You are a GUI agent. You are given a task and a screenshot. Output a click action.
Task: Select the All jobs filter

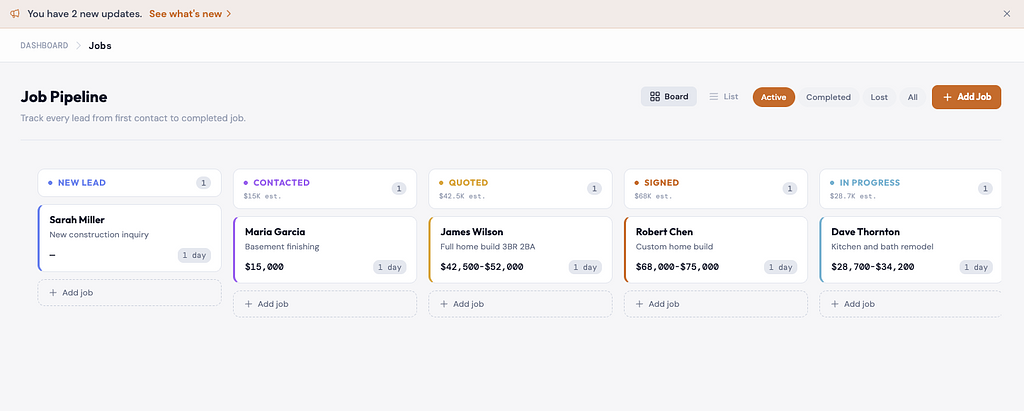(912, 97)
